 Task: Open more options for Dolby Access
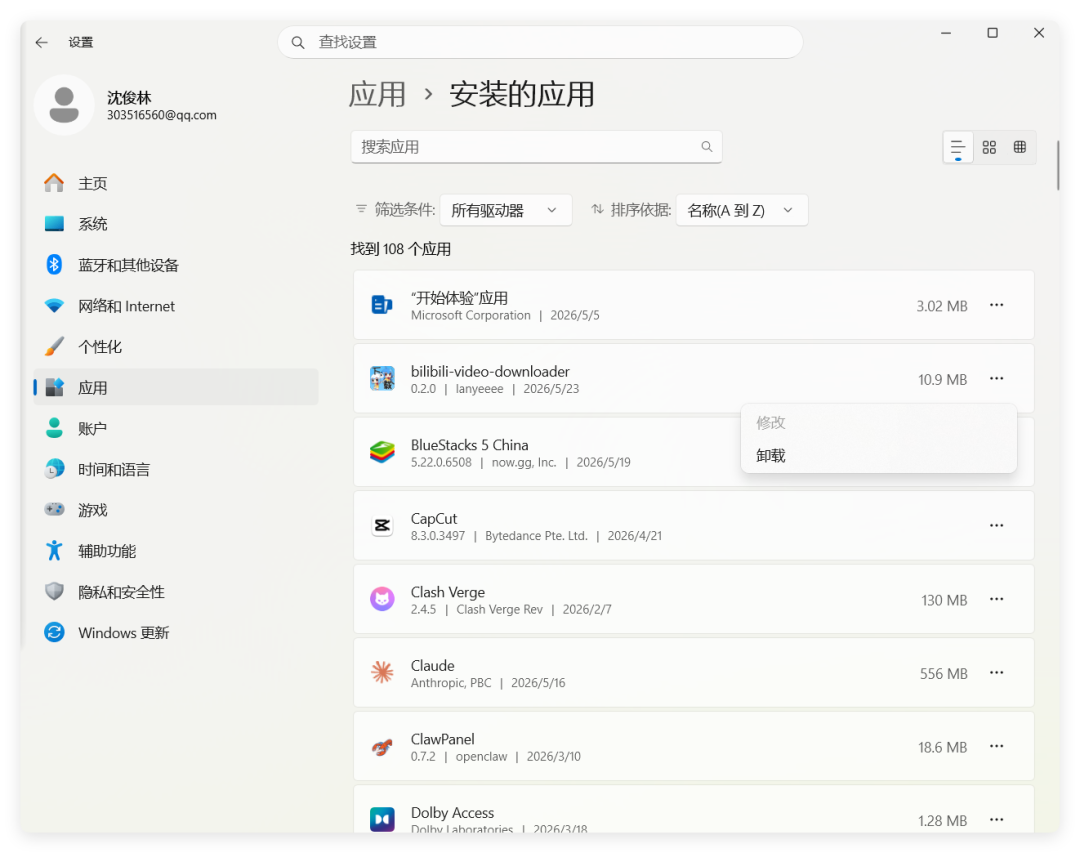tap(997, 820)
